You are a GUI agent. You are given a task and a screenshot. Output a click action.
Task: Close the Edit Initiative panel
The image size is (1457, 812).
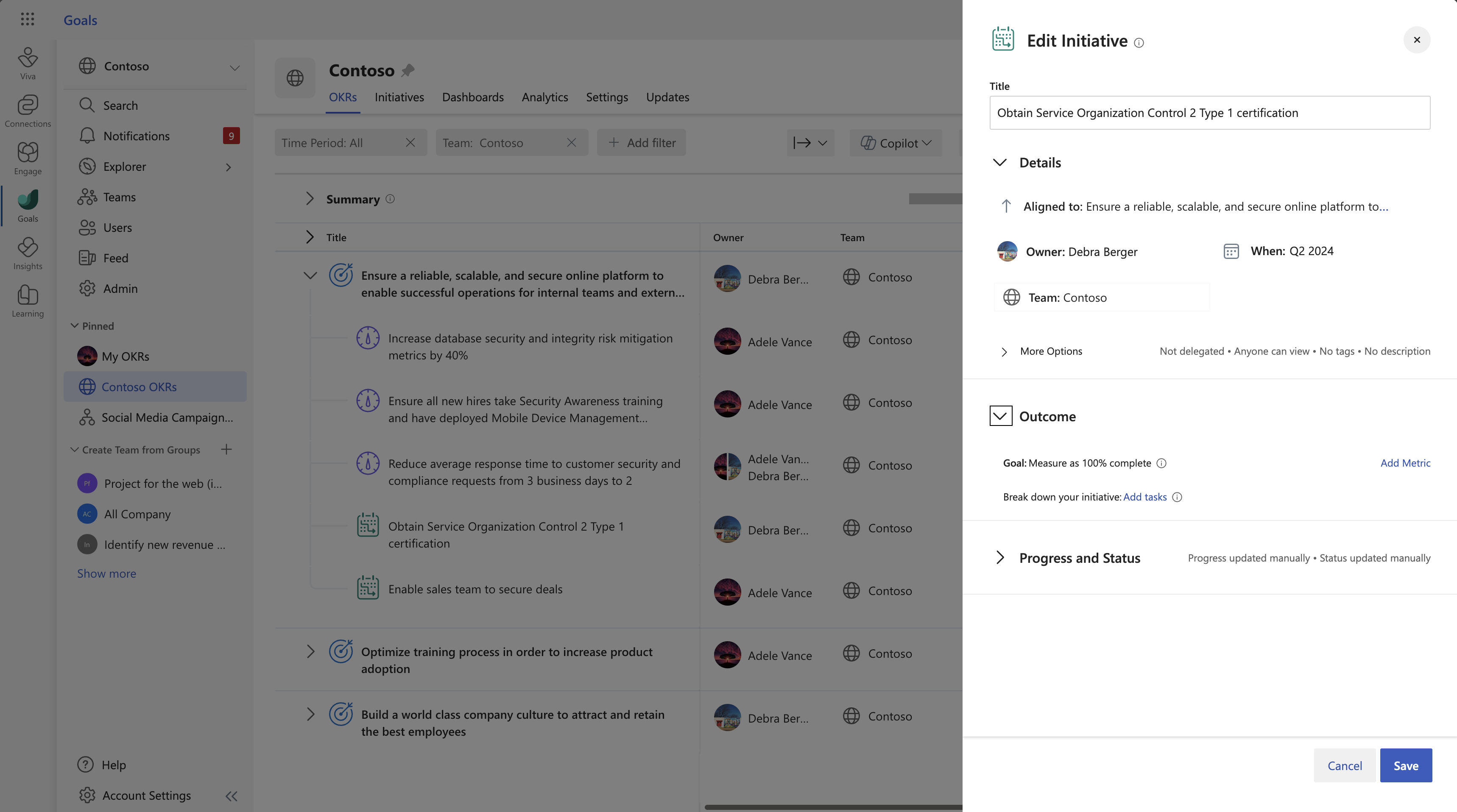click(1416, 39)
